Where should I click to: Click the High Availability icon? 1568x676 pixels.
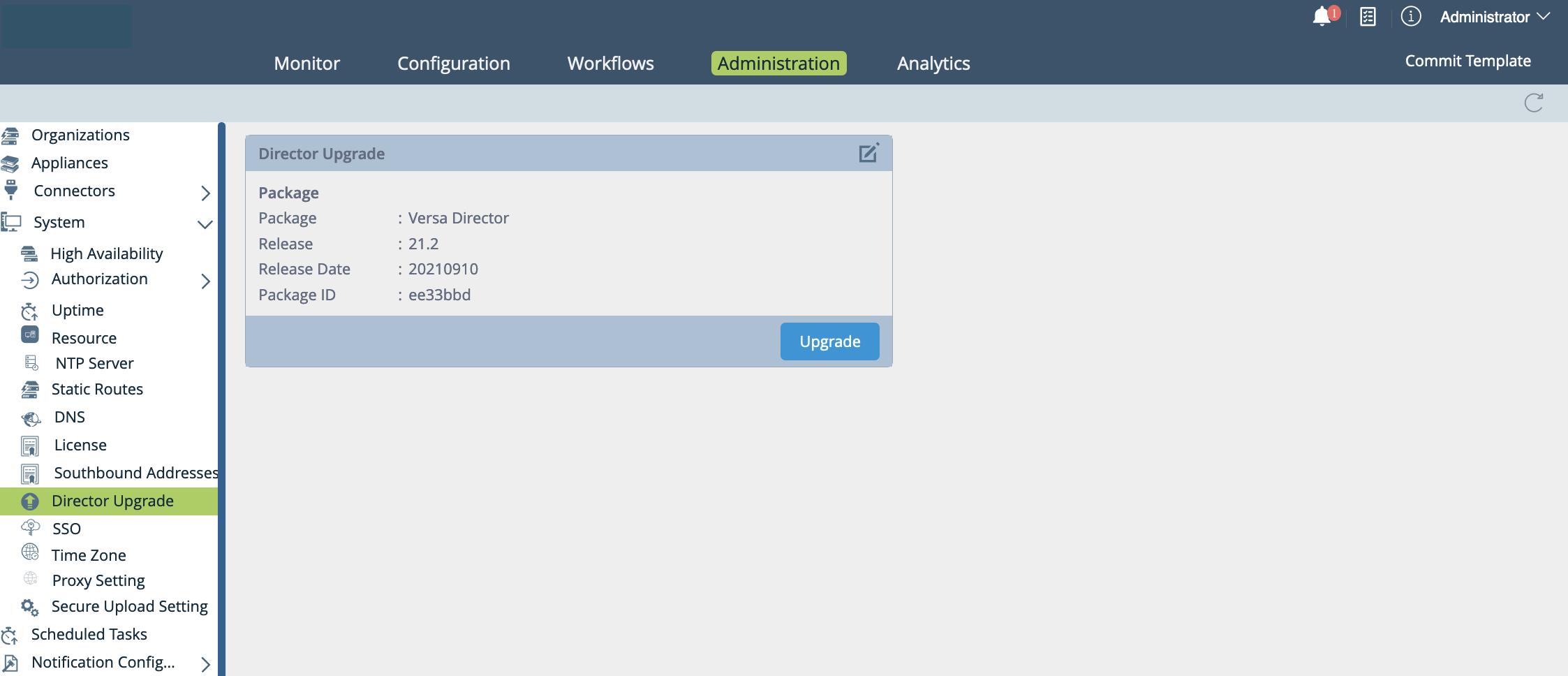(29, 253)
